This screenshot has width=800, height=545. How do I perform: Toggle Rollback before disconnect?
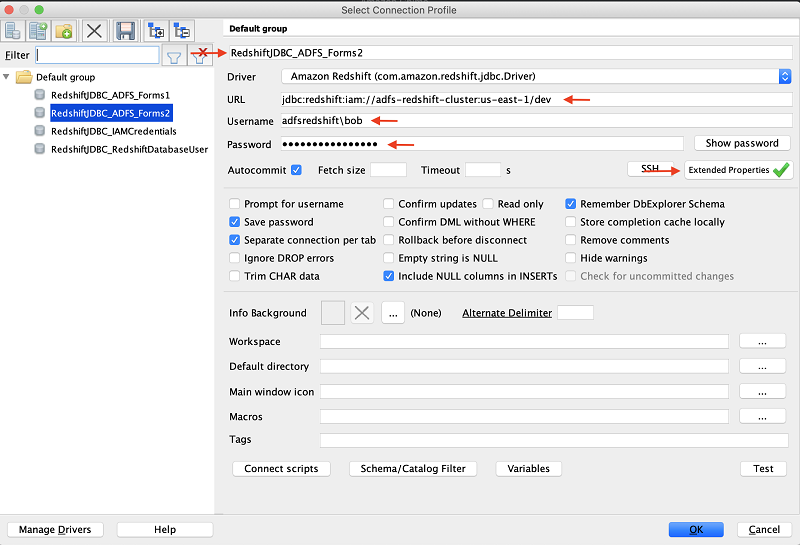[388, 239]
